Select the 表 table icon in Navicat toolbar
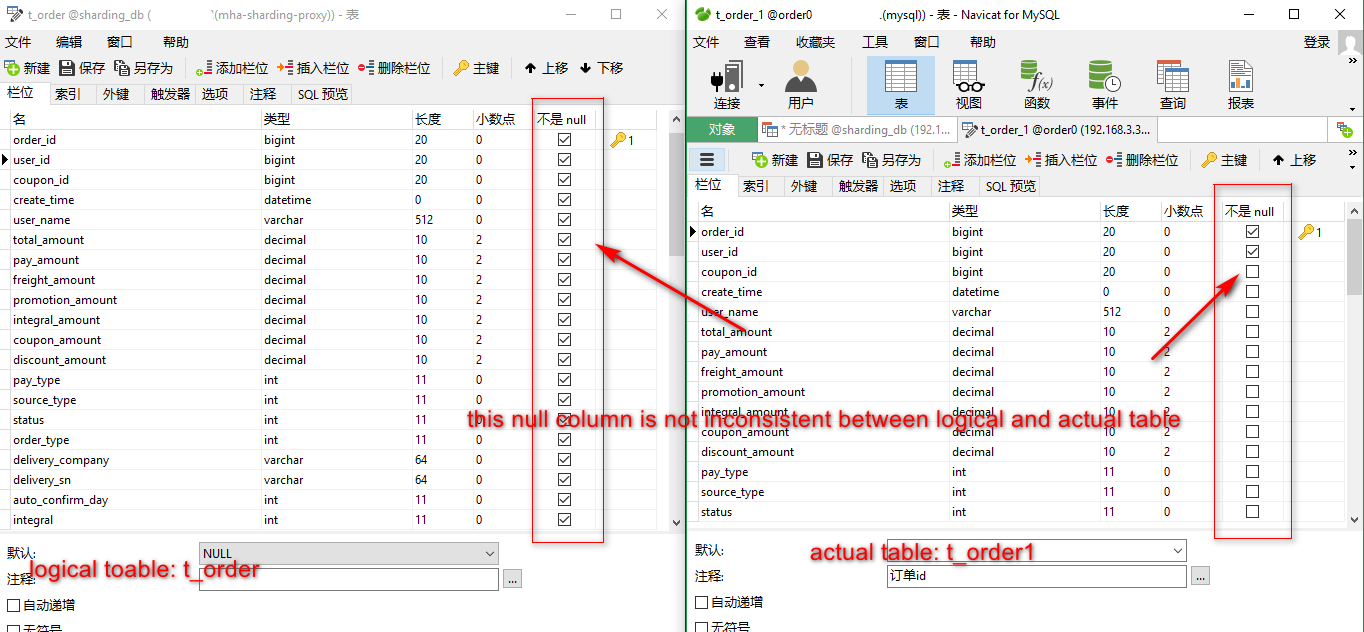 pos(901,85)
